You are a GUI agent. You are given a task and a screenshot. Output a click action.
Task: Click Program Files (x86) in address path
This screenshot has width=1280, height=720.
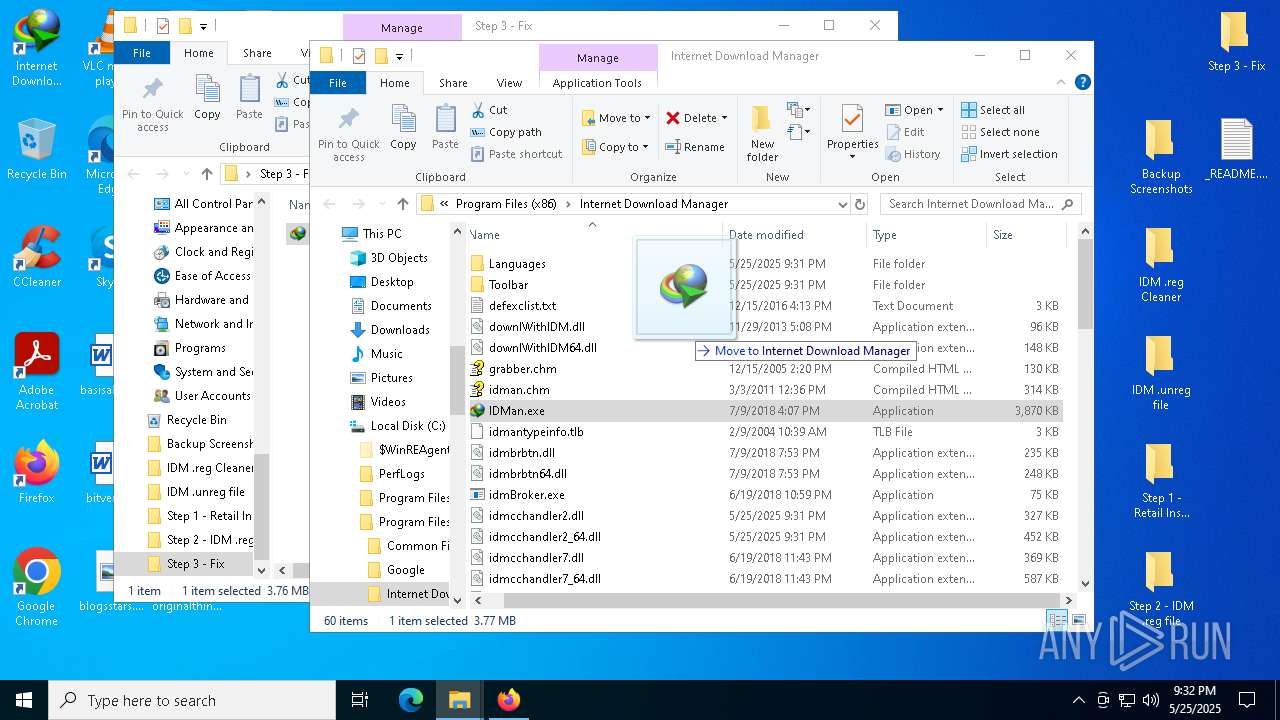coord(506,204)
